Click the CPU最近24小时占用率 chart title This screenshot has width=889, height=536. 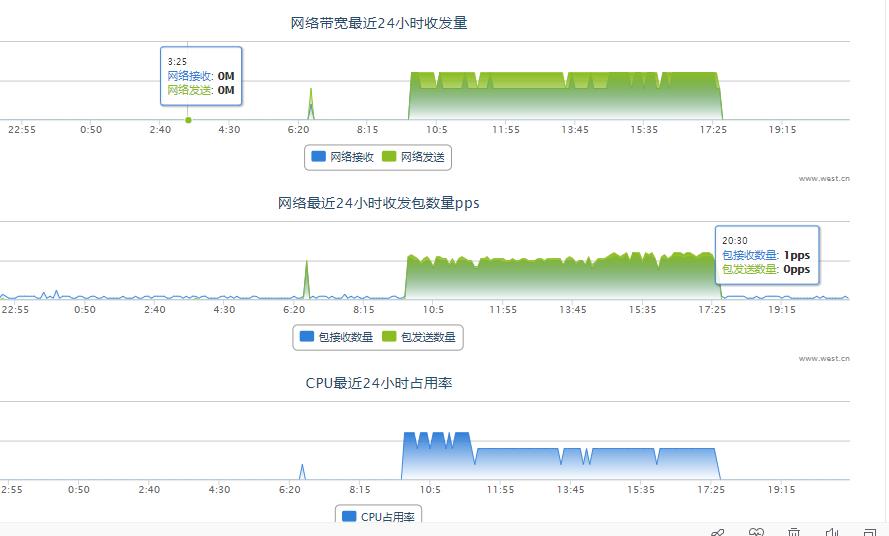(379, 383)
